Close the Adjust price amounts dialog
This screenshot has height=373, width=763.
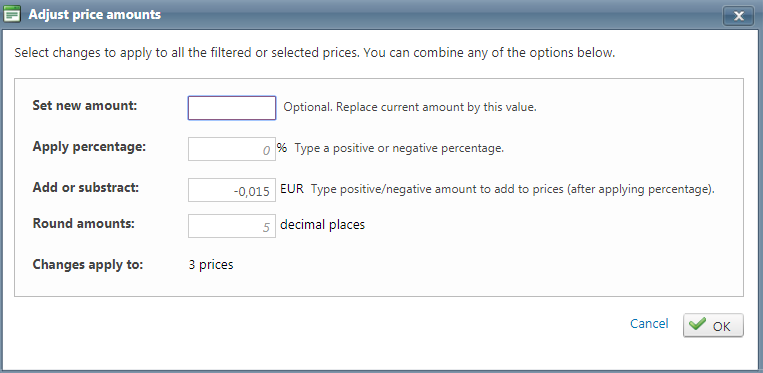(739, 16)
